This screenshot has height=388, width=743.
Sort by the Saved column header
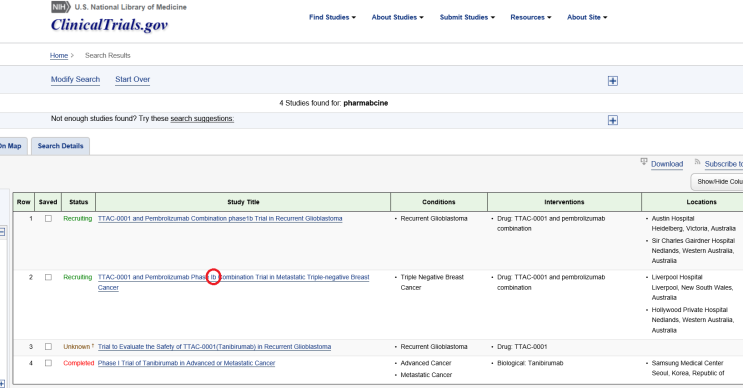(48, 202)
